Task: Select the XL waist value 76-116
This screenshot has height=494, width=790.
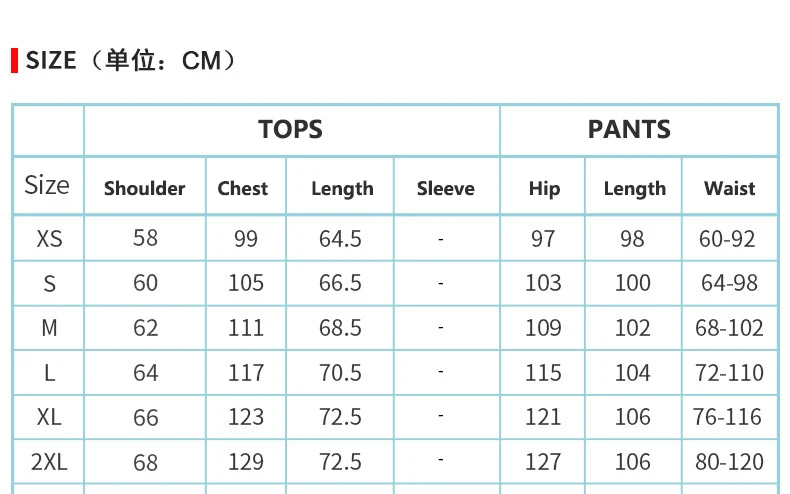Action: click(728, 417)
